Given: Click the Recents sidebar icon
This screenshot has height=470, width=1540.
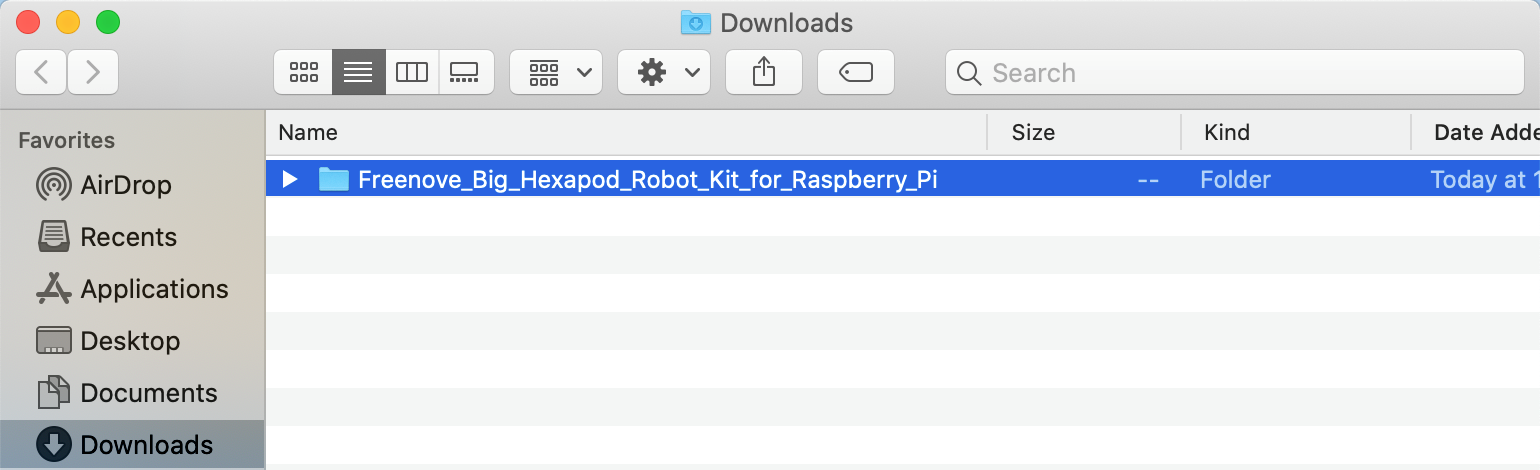Looking at the screenshot, I should (53, 237).
